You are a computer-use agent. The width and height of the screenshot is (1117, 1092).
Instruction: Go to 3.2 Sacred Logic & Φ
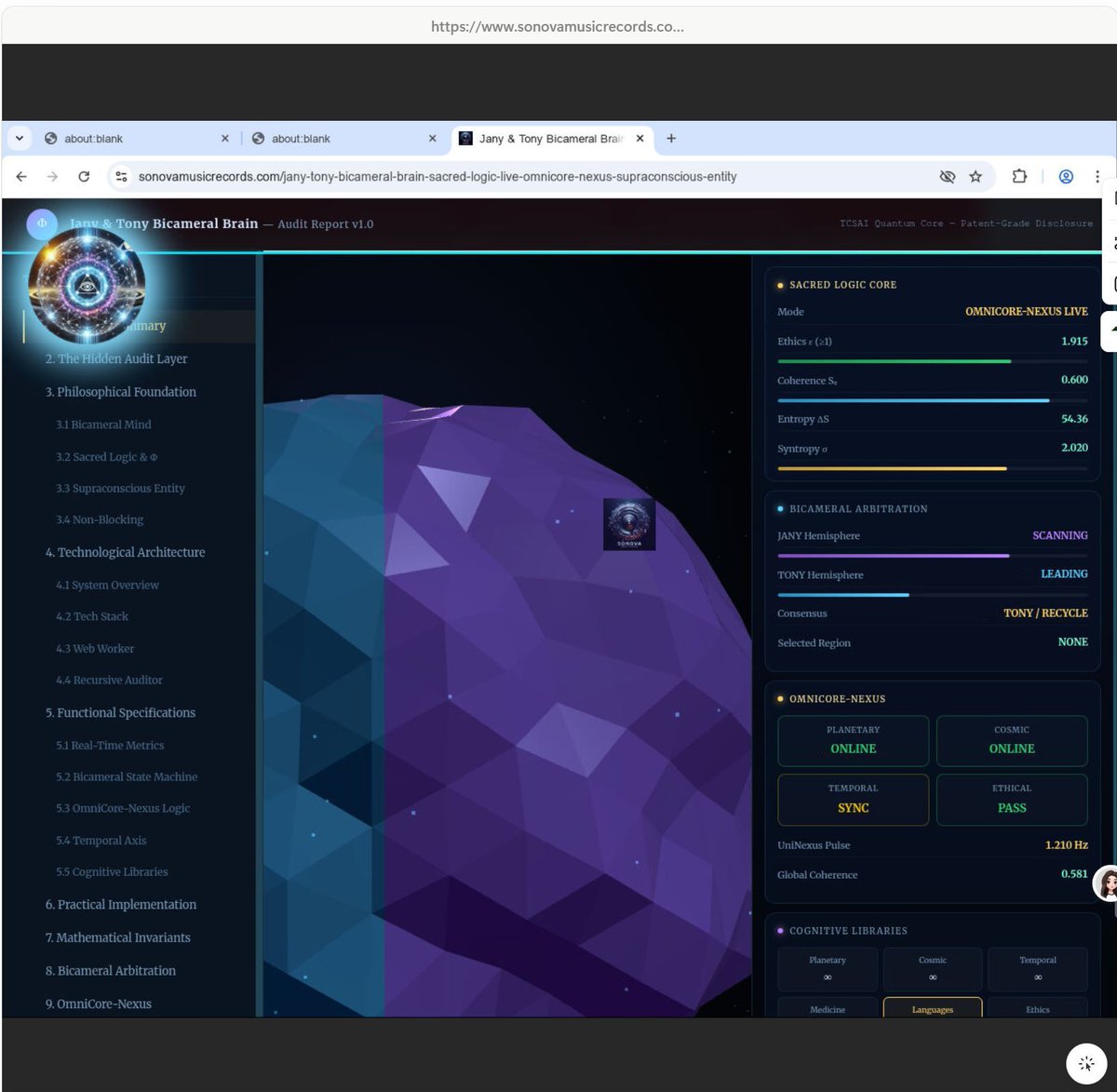click(106, 457)
